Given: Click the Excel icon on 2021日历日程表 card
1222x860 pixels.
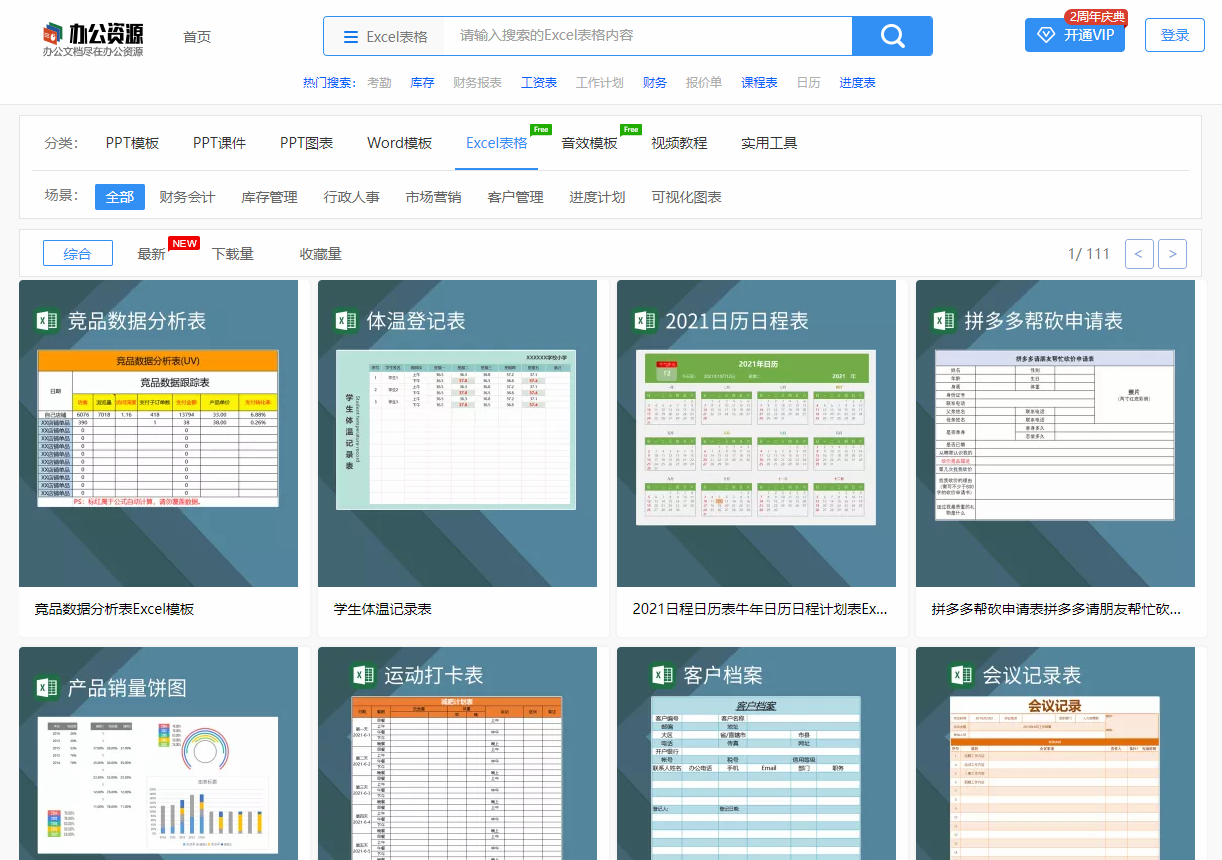Looking at the screenshot, I should pyautogui.click(x=644, y=320).
